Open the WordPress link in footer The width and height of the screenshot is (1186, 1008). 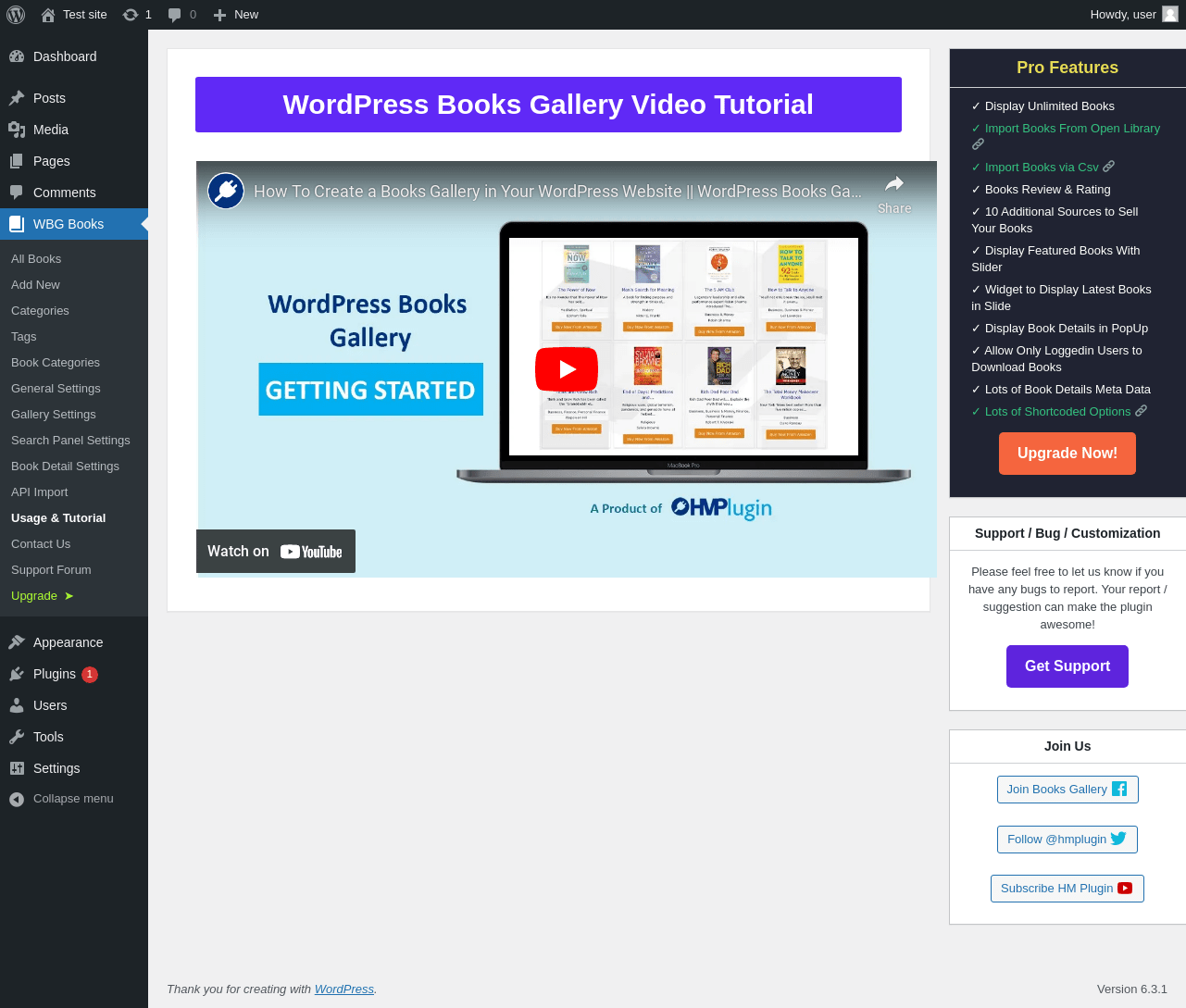coord(344,989)
